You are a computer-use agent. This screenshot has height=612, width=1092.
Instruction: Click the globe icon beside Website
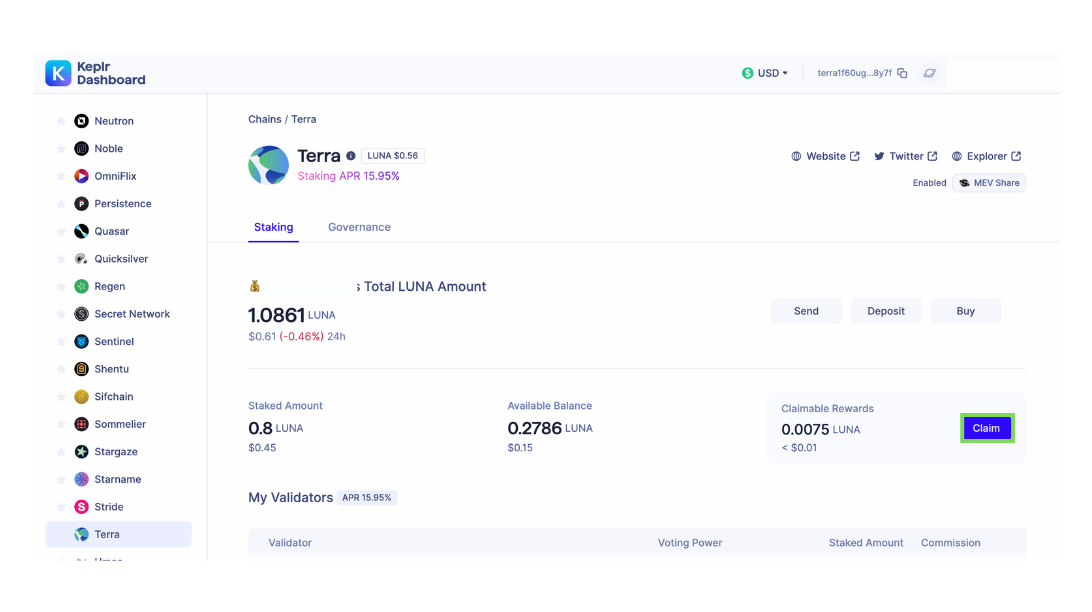pos(796,157)
